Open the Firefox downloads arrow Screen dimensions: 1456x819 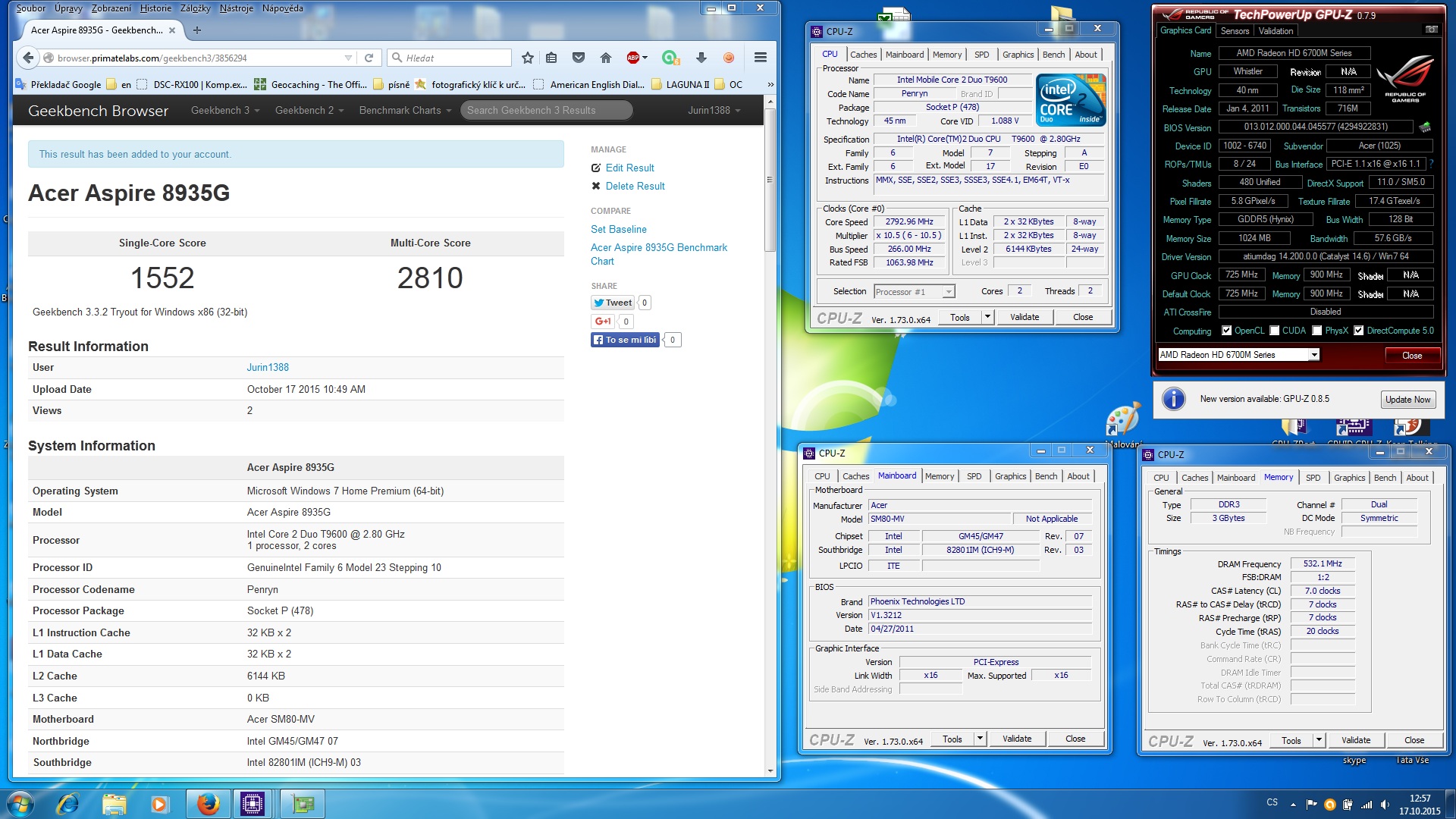pos(701,58)
